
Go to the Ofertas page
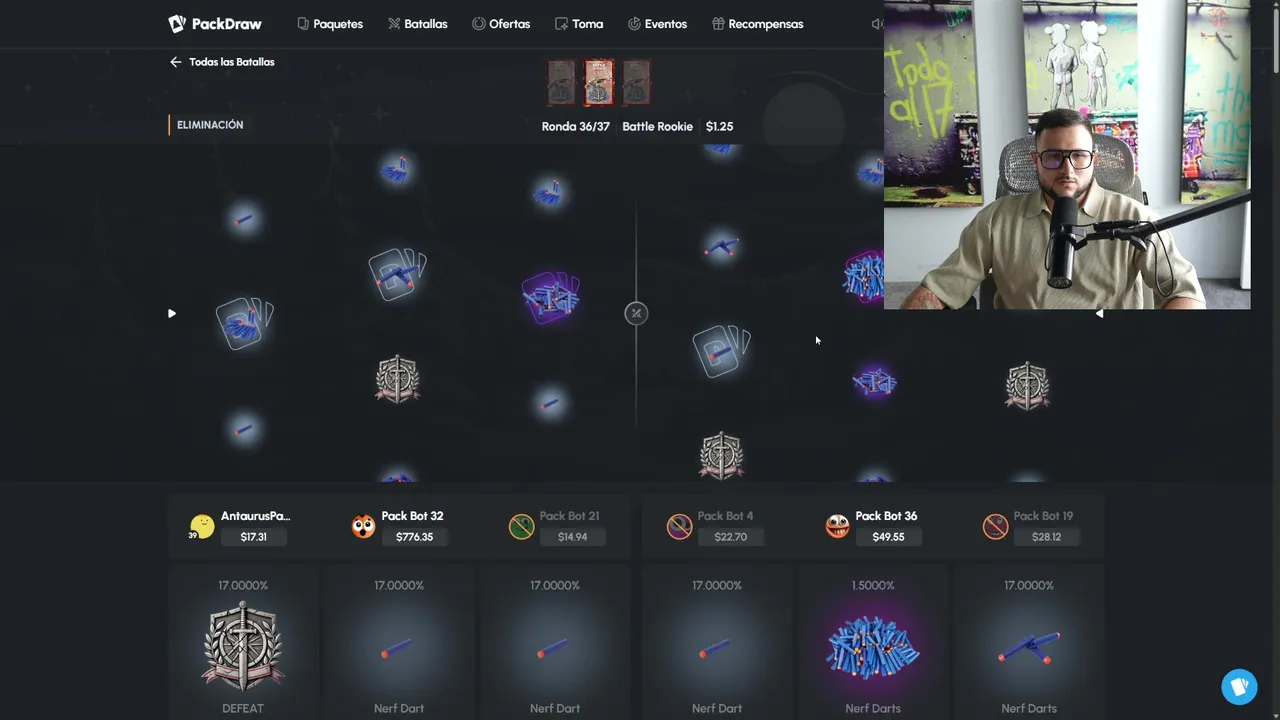[x=501, y=24]
